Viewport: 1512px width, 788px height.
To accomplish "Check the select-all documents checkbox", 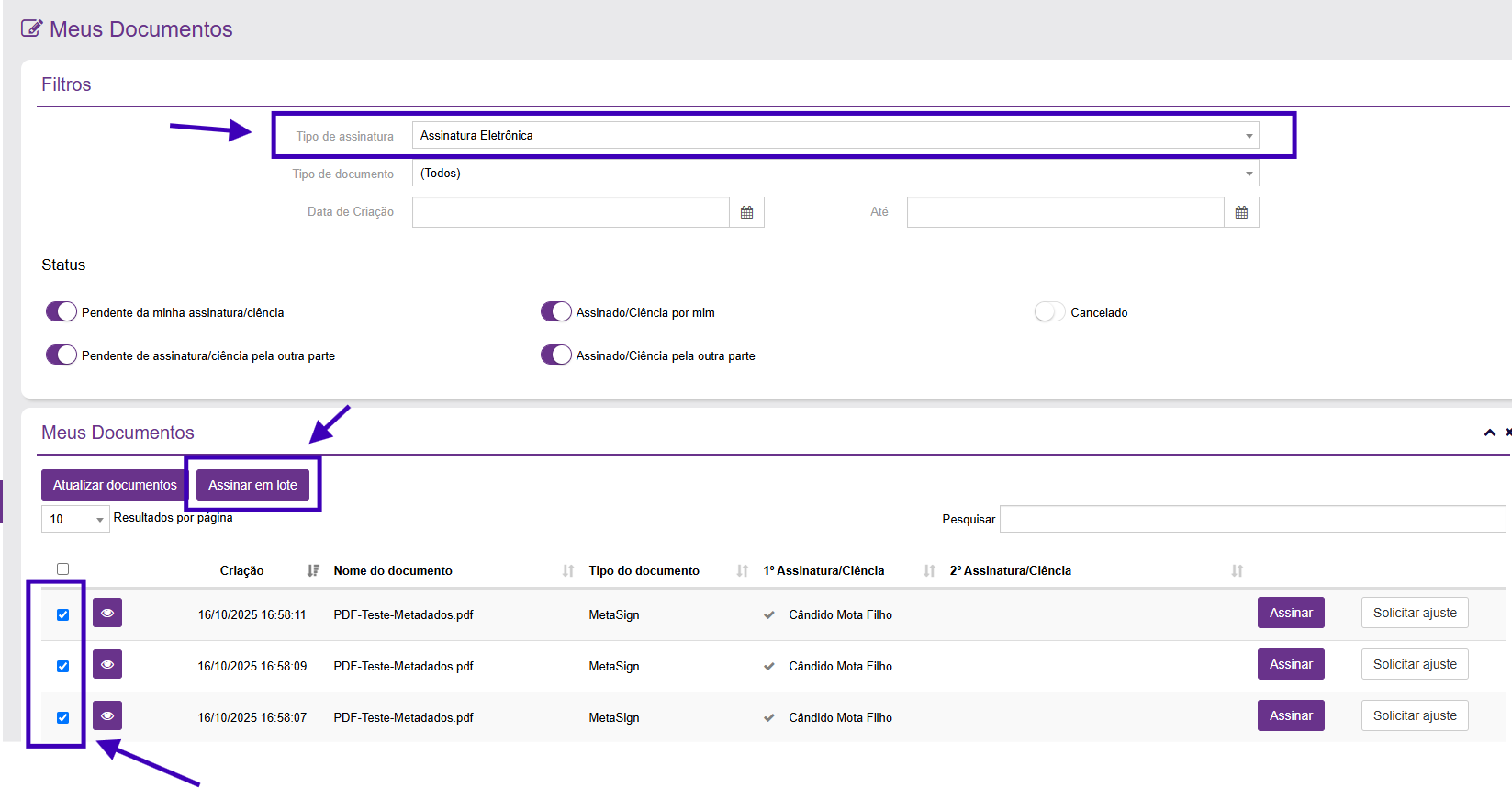I will coord(62,569).
